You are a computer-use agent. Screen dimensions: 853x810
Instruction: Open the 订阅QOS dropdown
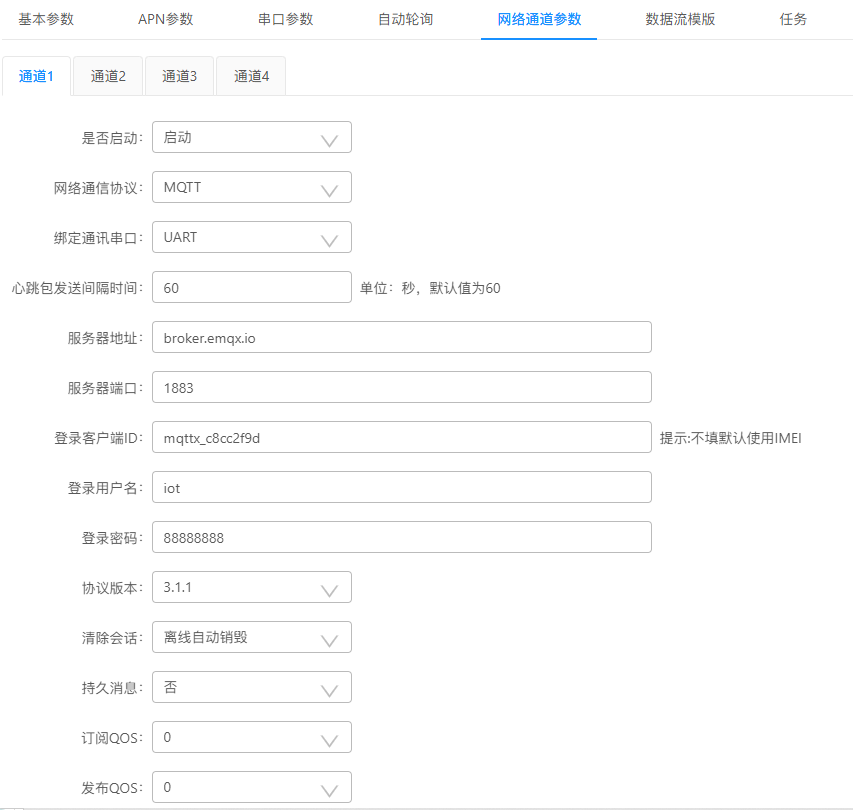coord(251,738)
